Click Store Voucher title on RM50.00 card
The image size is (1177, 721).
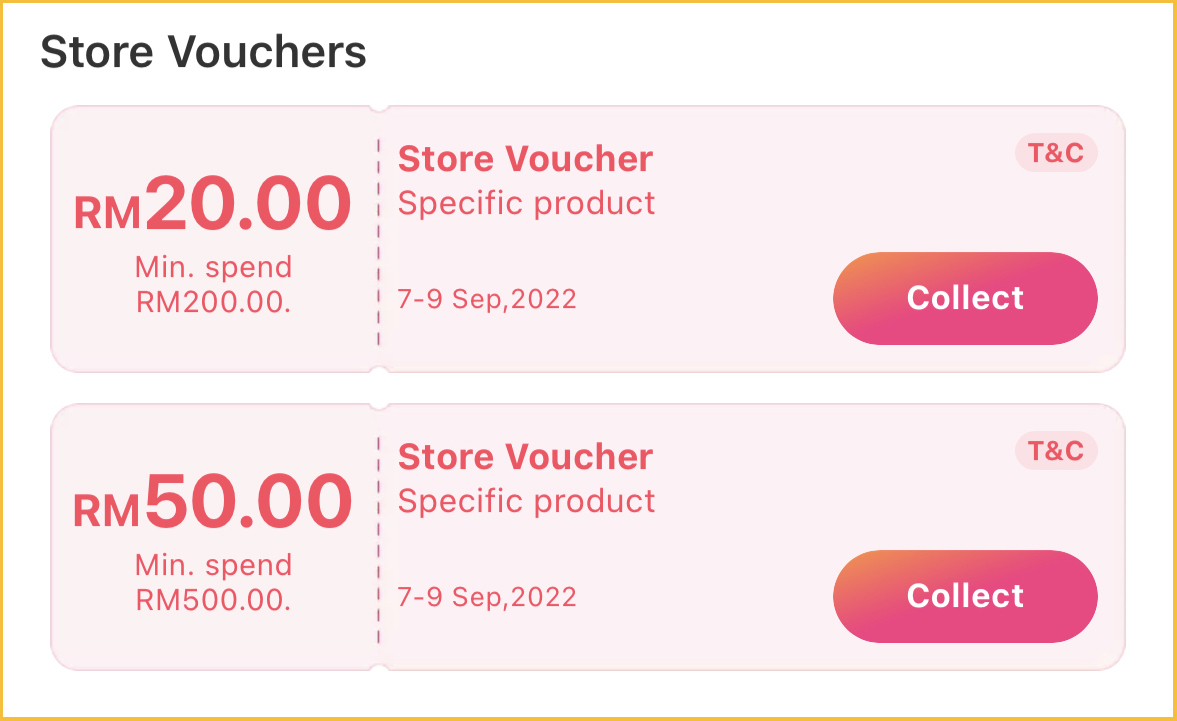[525, 457]
